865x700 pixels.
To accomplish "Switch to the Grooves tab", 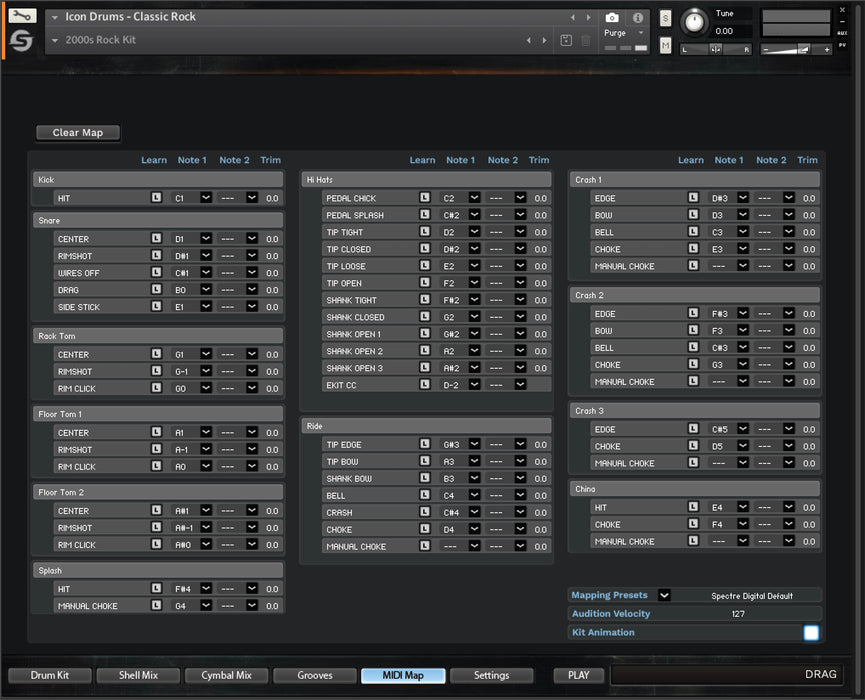I will (x=314, y=675).
